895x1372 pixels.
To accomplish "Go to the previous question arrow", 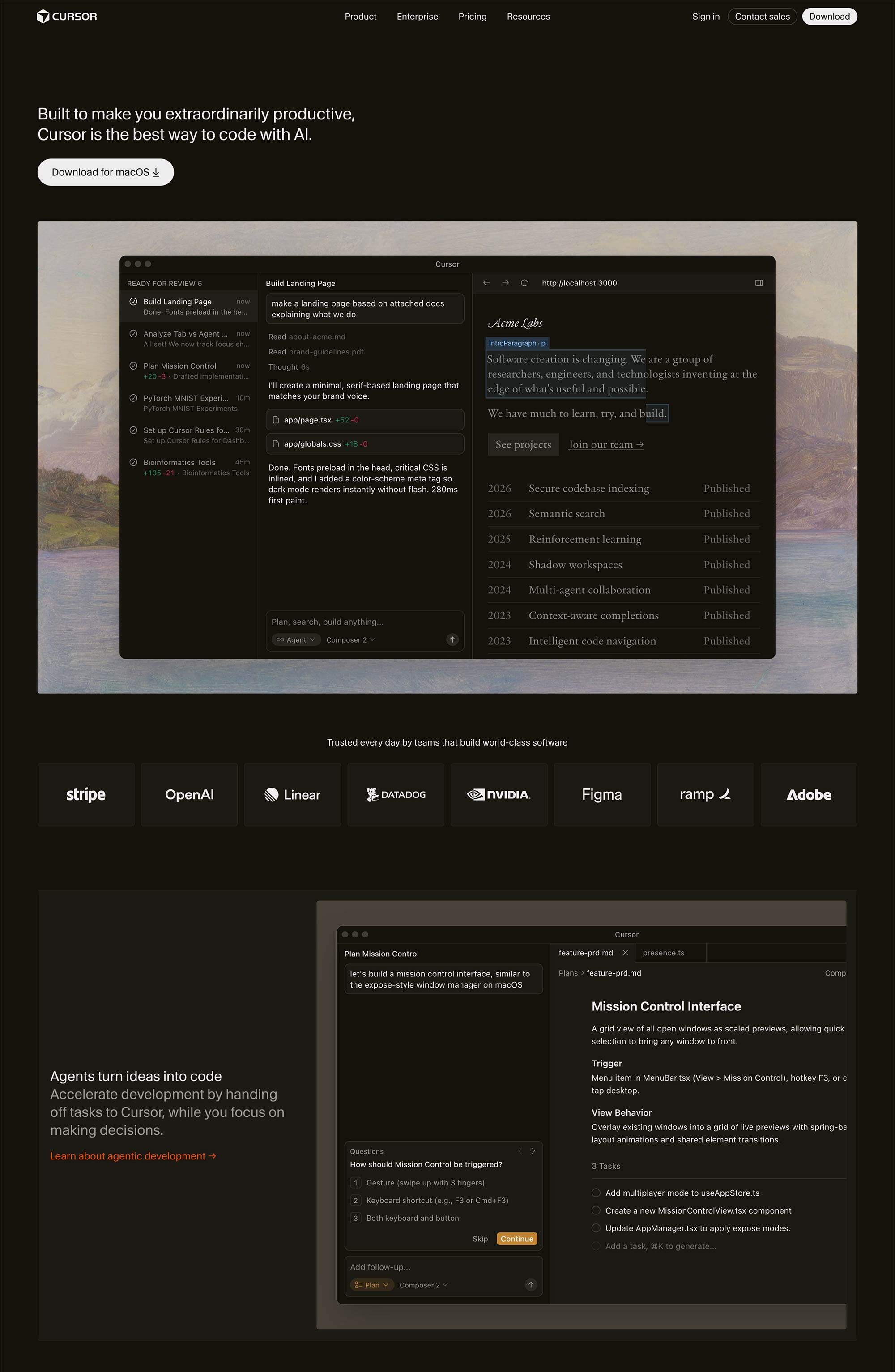I will (x=520, y=1150).
